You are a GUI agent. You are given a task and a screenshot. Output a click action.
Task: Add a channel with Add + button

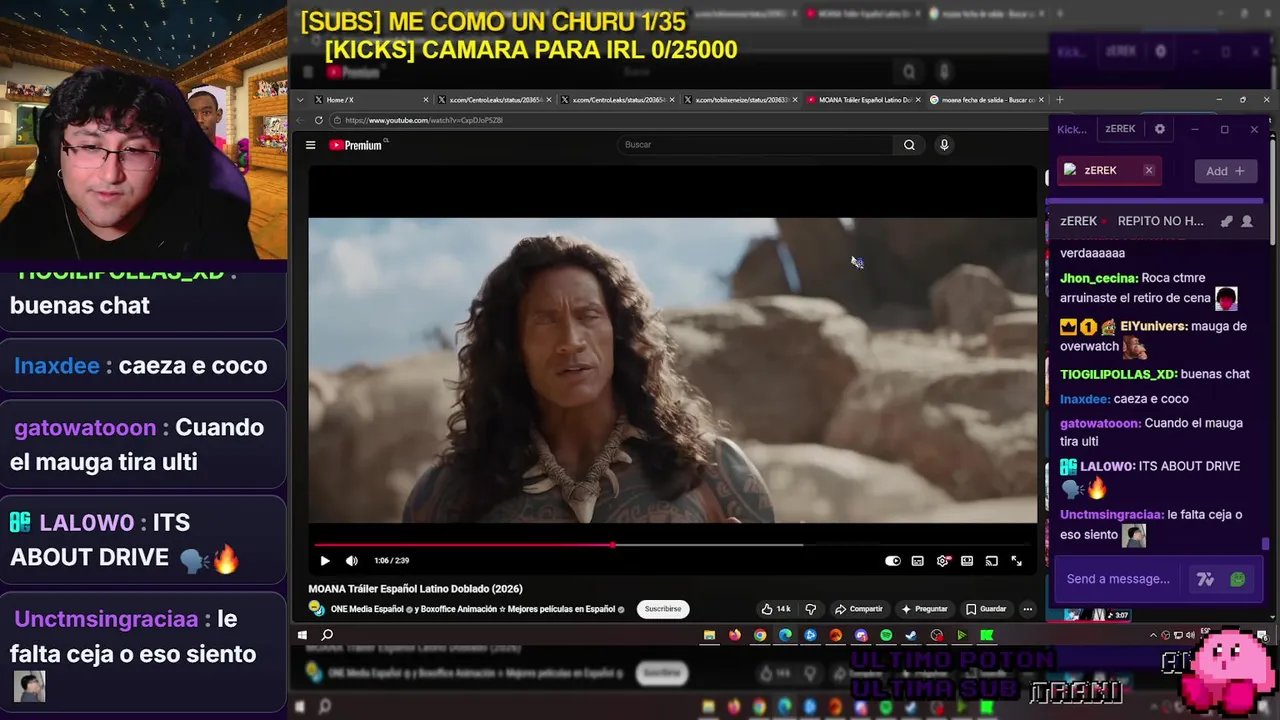coord(1225,171)
